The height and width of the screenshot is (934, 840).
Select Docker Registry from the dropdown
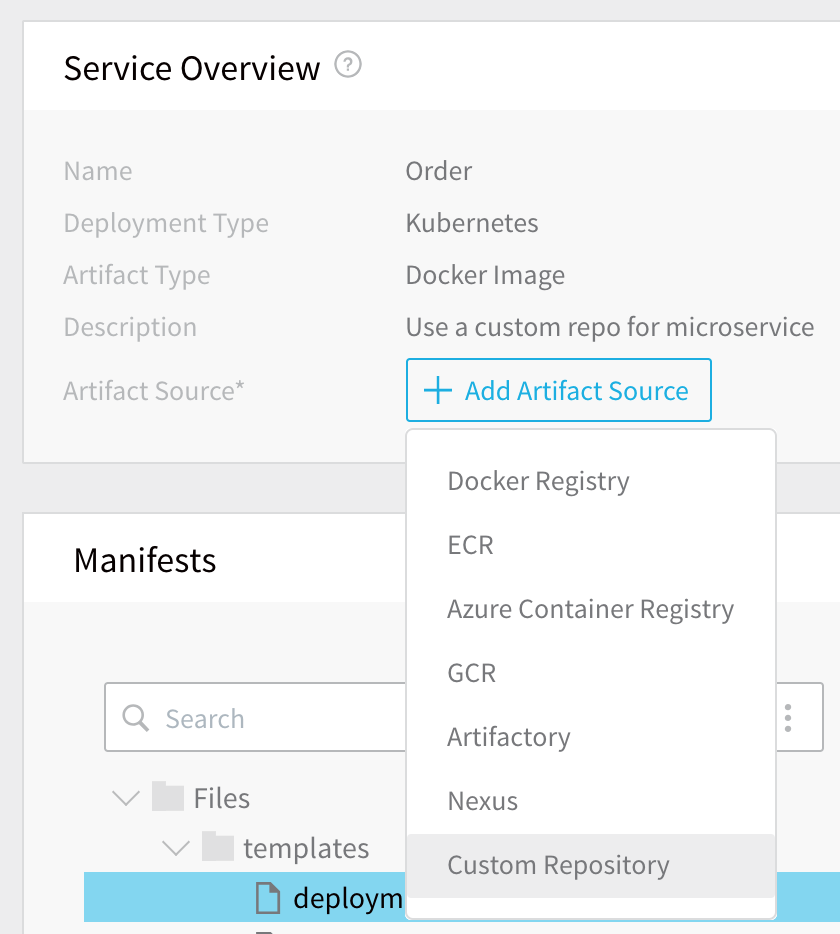point(591,481)
